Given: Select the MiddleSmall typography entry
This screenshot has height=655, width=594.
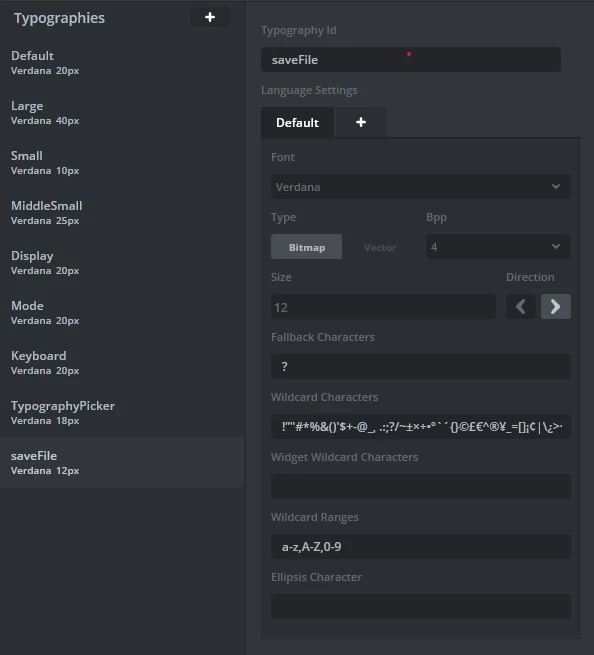Looking at the screenshot, I should click(x=122, y=213).
